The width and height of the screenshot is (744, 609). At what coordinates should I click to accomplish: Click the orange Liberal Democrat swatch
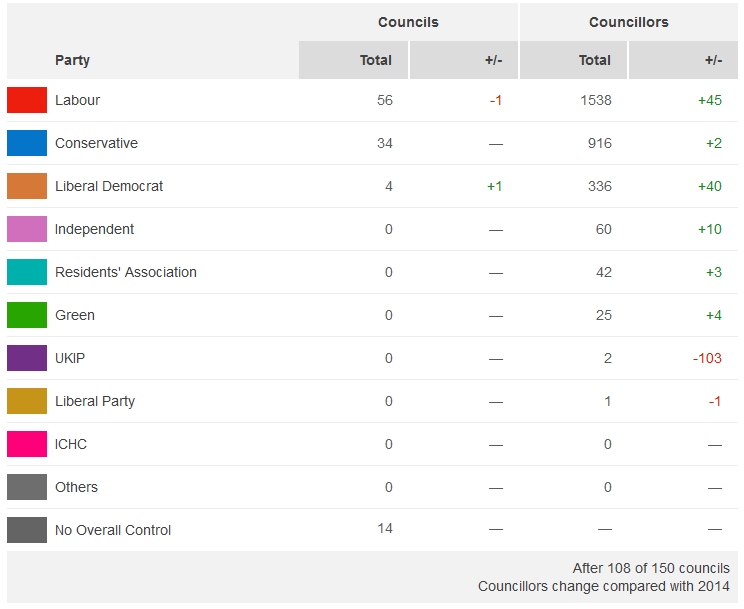[x=27, y=186]
